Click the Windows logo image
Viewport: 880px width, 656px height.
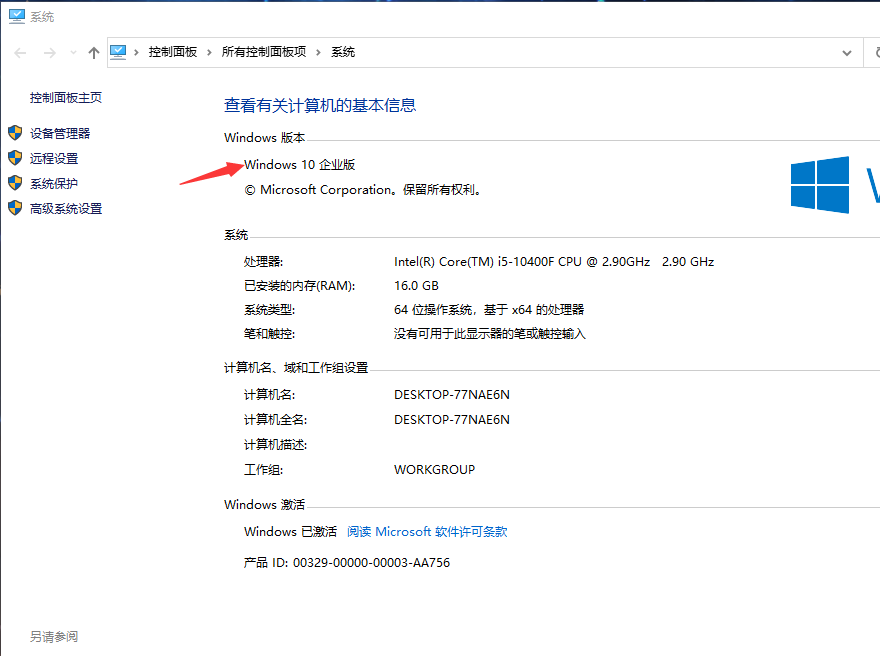point(820,185)
